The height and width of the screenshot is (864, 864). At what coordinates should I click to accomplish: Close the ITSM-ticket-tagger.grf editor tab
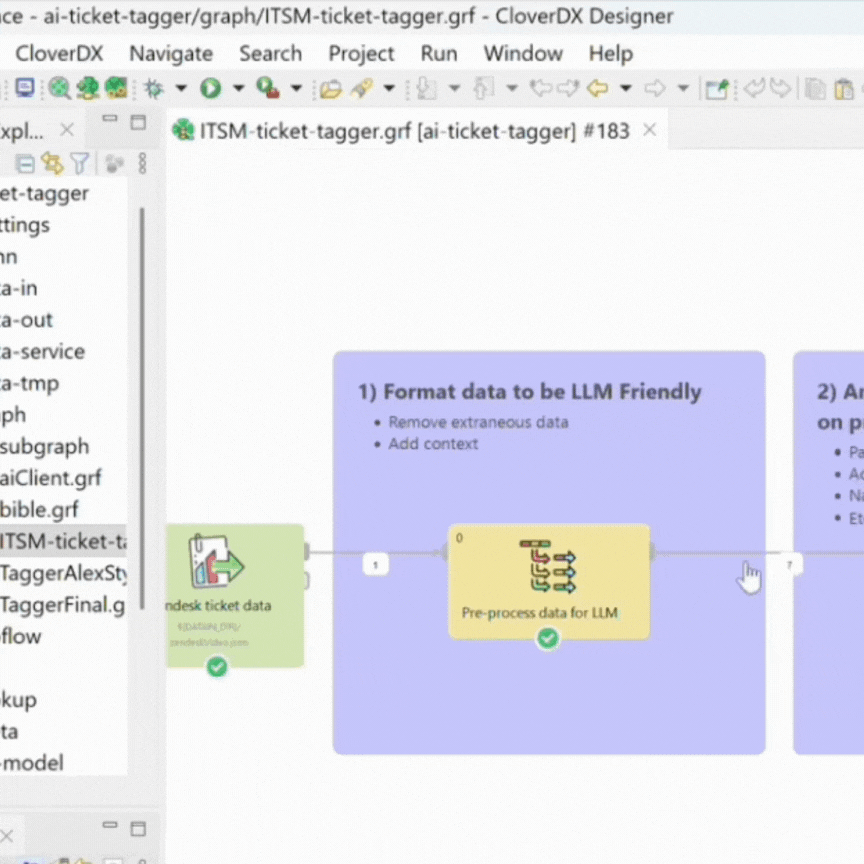[x=649, y=131]
